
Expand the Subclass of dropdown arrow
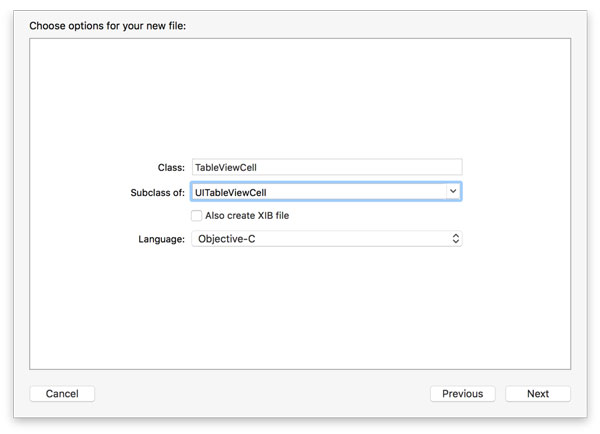(x=453, y=191)
